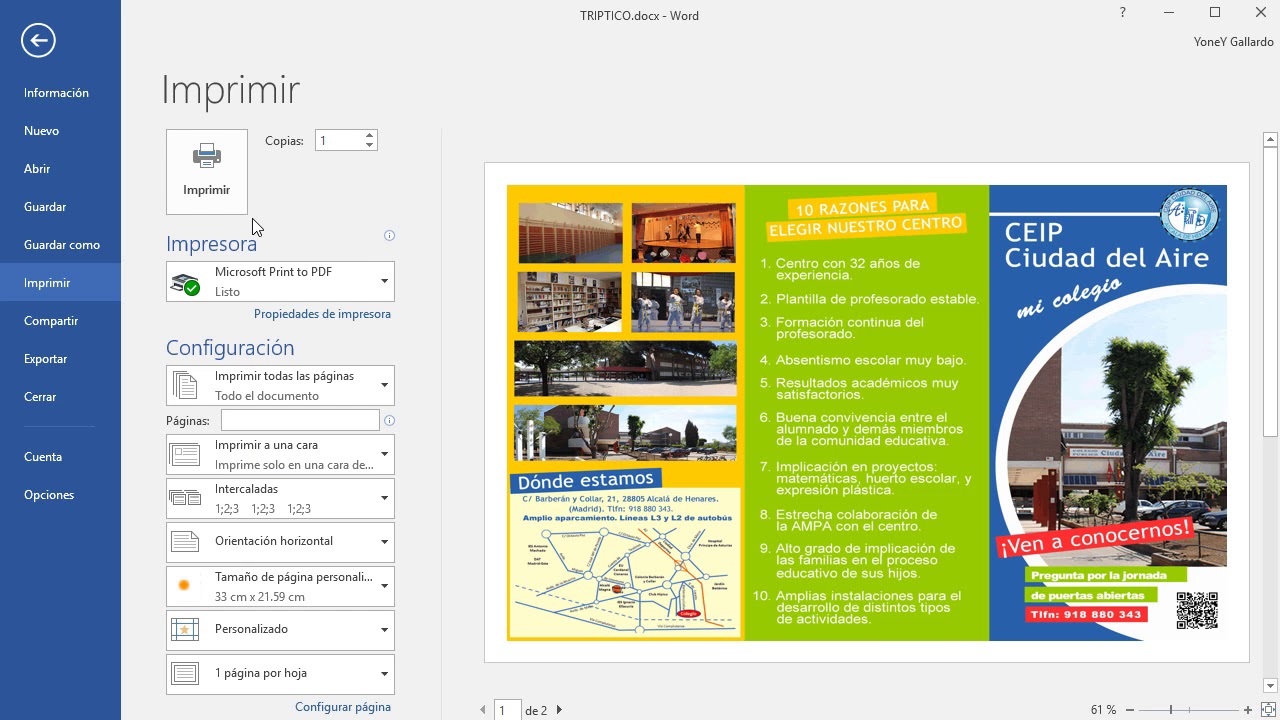Image resolution: width=1280 pixels, height=720 pixels.
Task: Open Help with the question mark icon
Action: point(1123,13)
